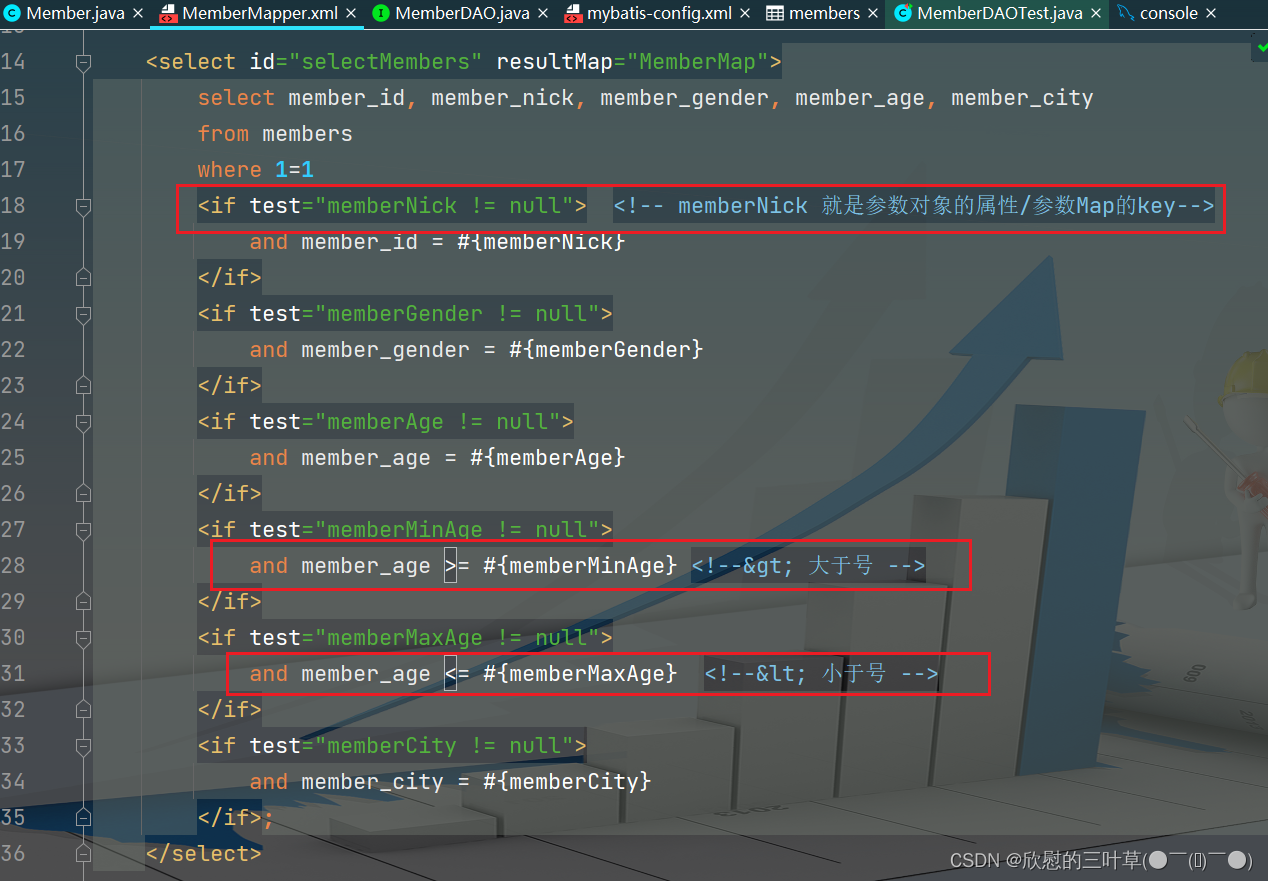Switch to MemberDAOTest.java tab

[998, 14]
